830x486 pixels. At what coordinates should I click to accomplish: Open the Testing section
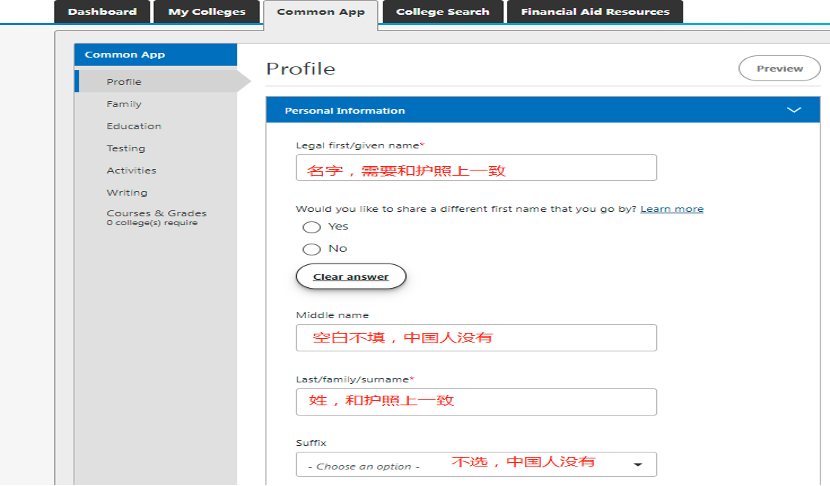coord(125,148)
